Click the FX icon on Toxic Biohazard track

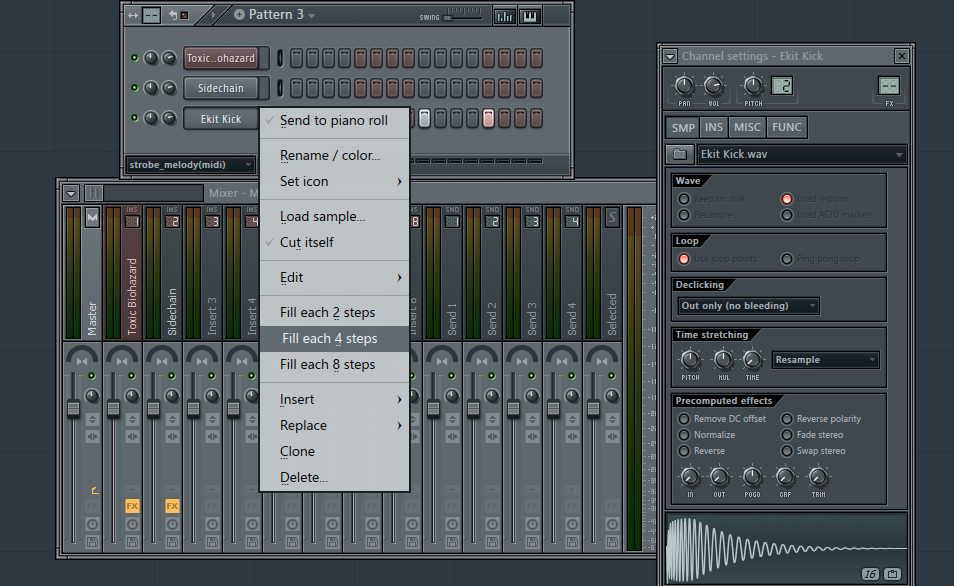point(132,506)
